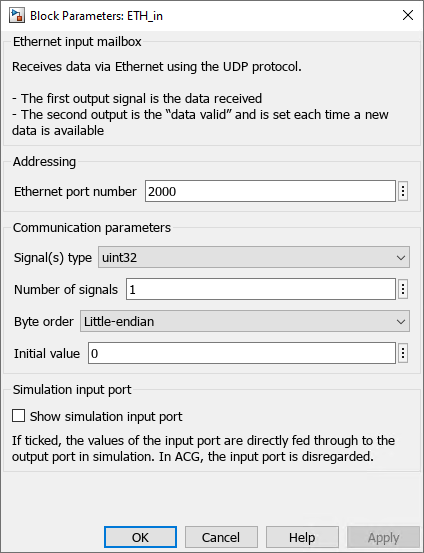Open Help for this block
This screenshot has width=424, height=553.
tap(302, 537)
